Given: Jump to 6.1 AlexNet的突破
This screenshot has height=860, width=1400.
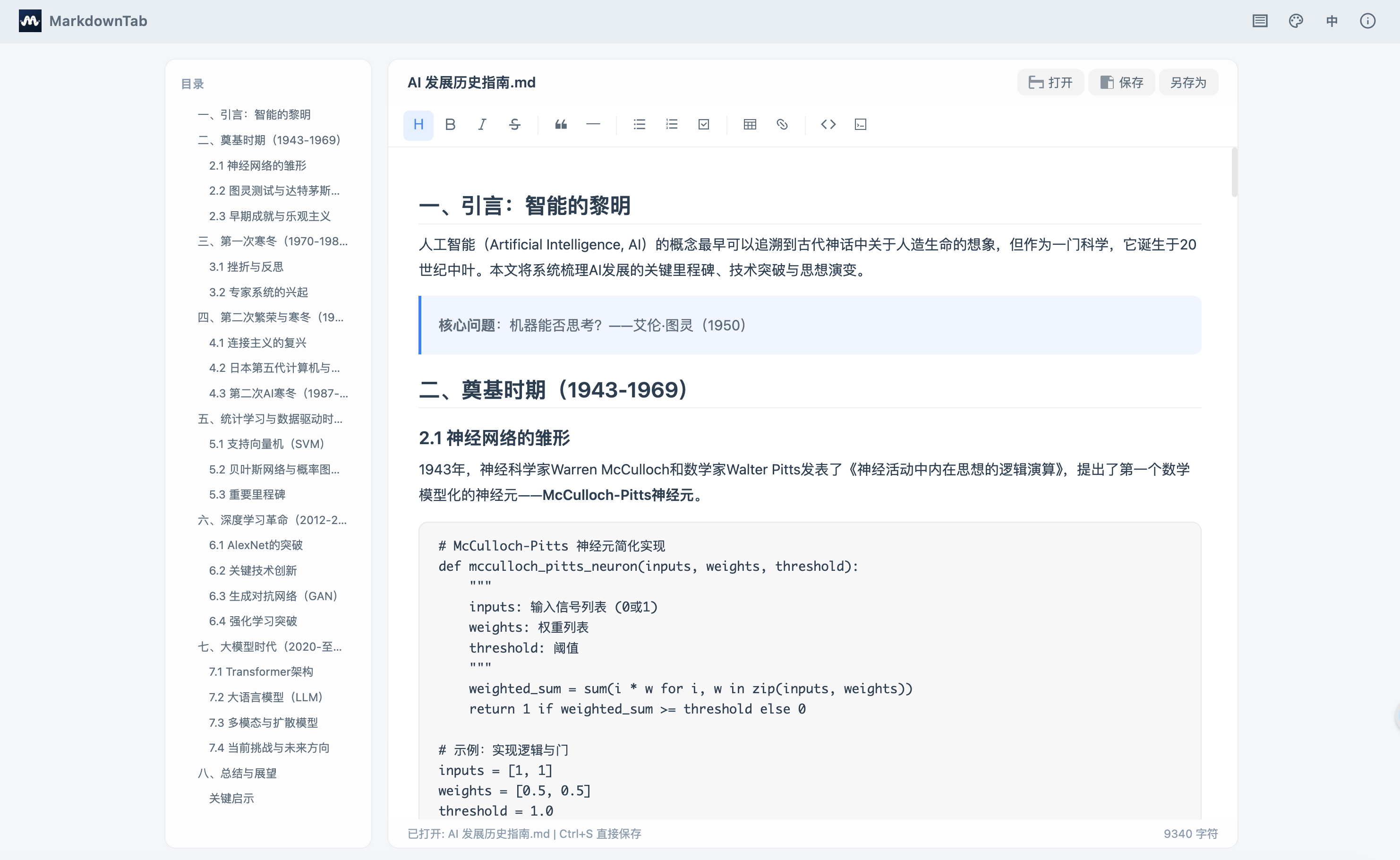Looking at the screenshot, I should (x=256, y=545).
